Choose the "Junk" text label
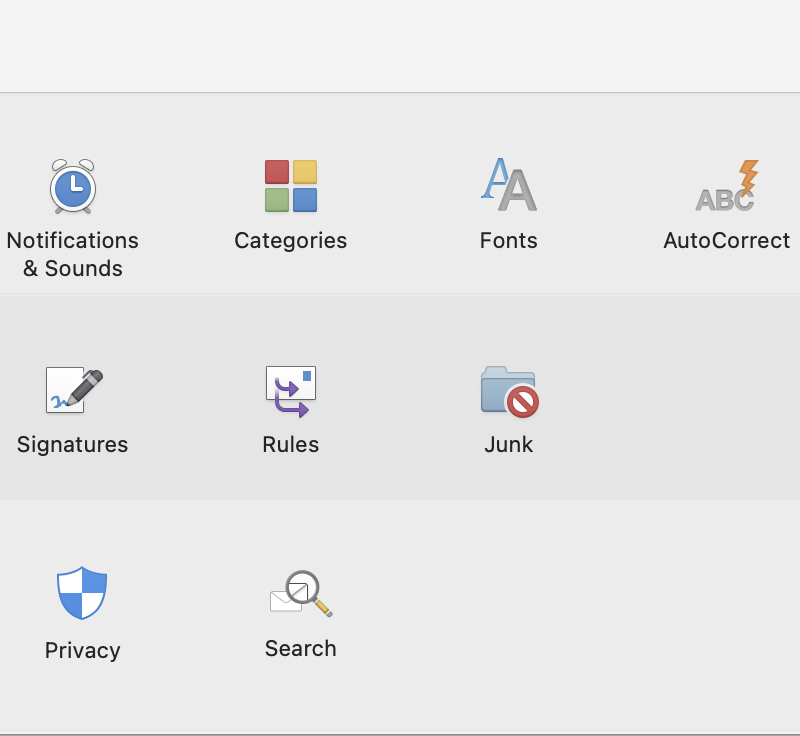800x736 pixels. tap(509, 445)
